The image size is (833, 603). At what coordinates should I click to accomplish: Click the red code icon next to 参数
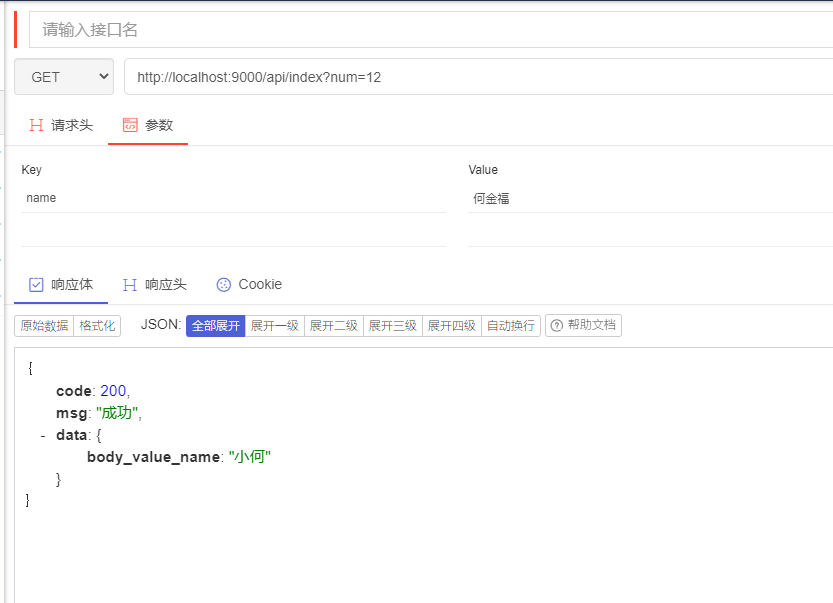130,125
